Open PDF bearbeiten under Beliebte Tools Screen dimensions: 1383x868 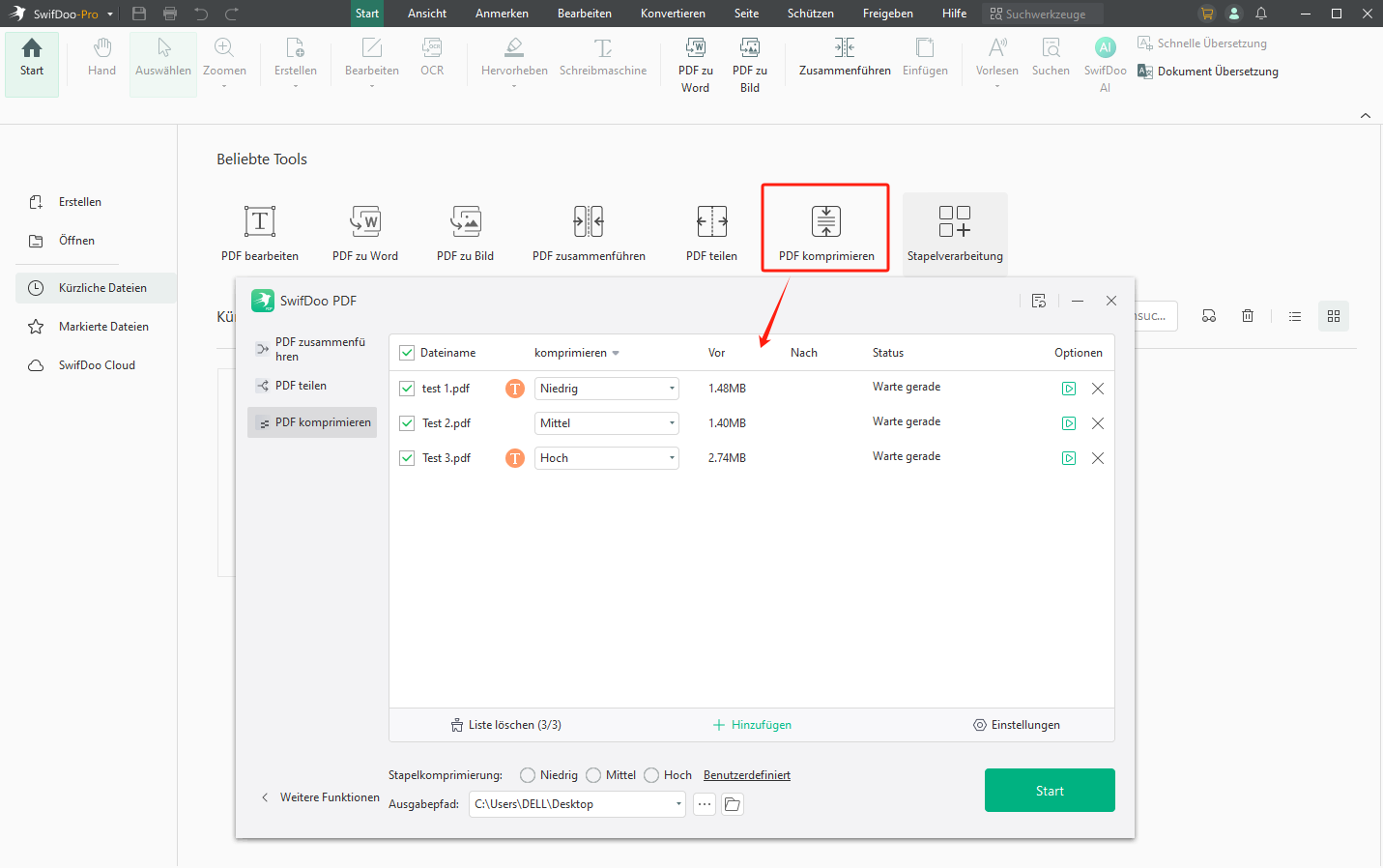(x=260, y=233)
